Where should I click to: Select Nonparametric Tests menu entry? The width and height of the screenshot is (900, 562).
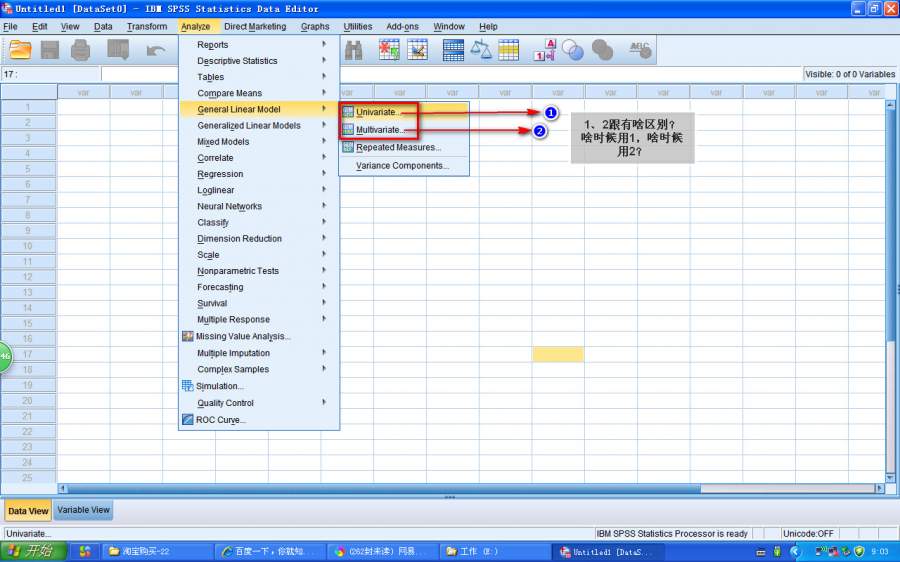259,271
